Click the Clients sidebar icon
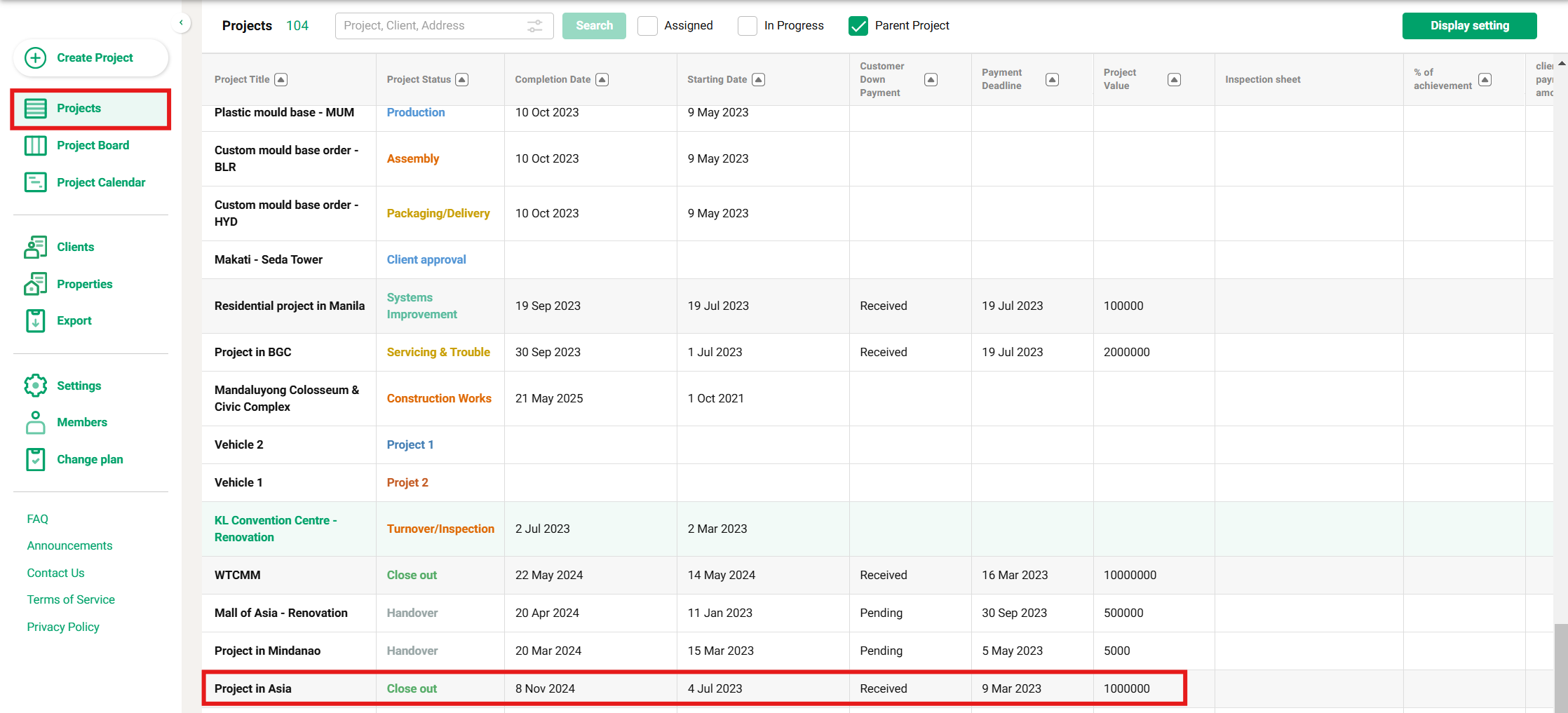The image size is (1568, 713). pyautogui.click(x=36, y=247)
